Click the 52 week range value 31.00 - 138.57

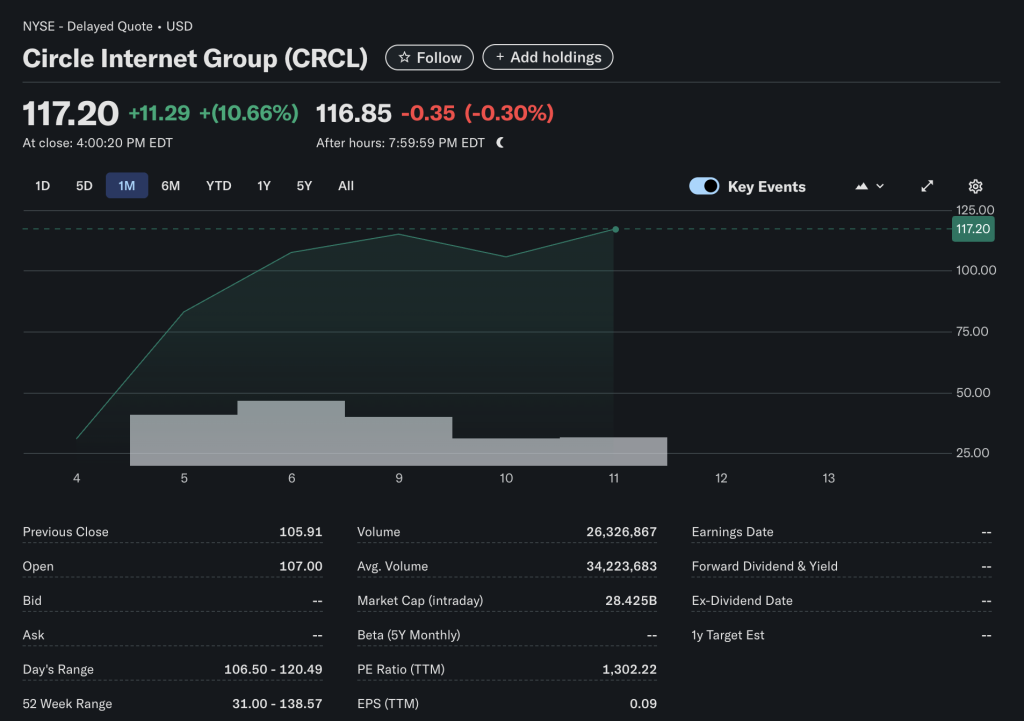pos(277,703)
